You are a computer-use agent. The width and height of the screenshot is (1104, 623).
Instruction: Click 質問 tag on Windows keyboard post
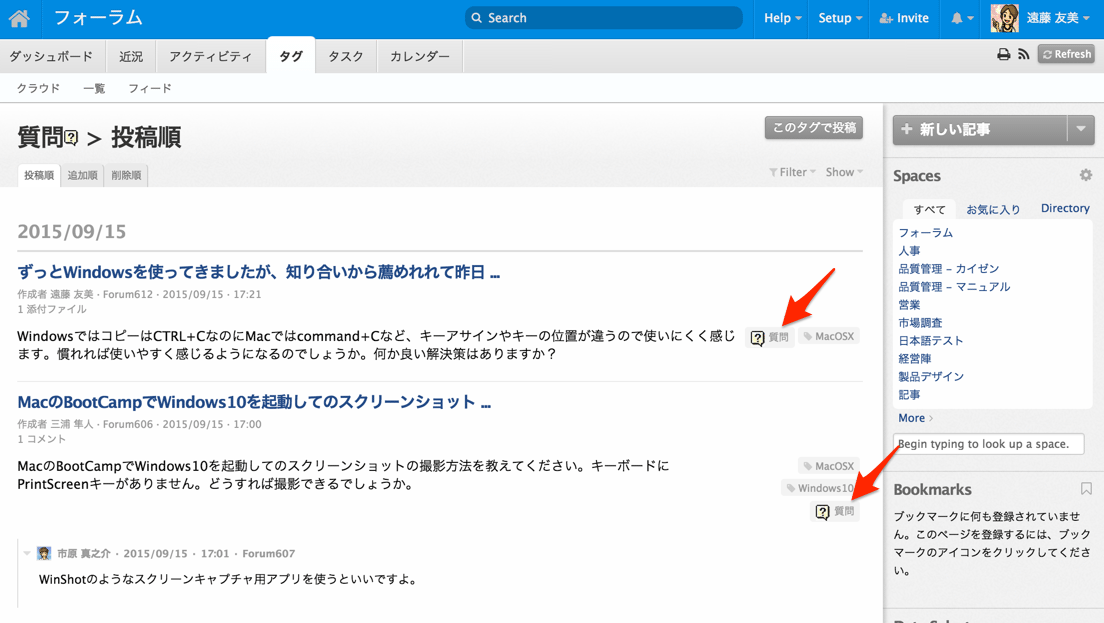point(770,337)
